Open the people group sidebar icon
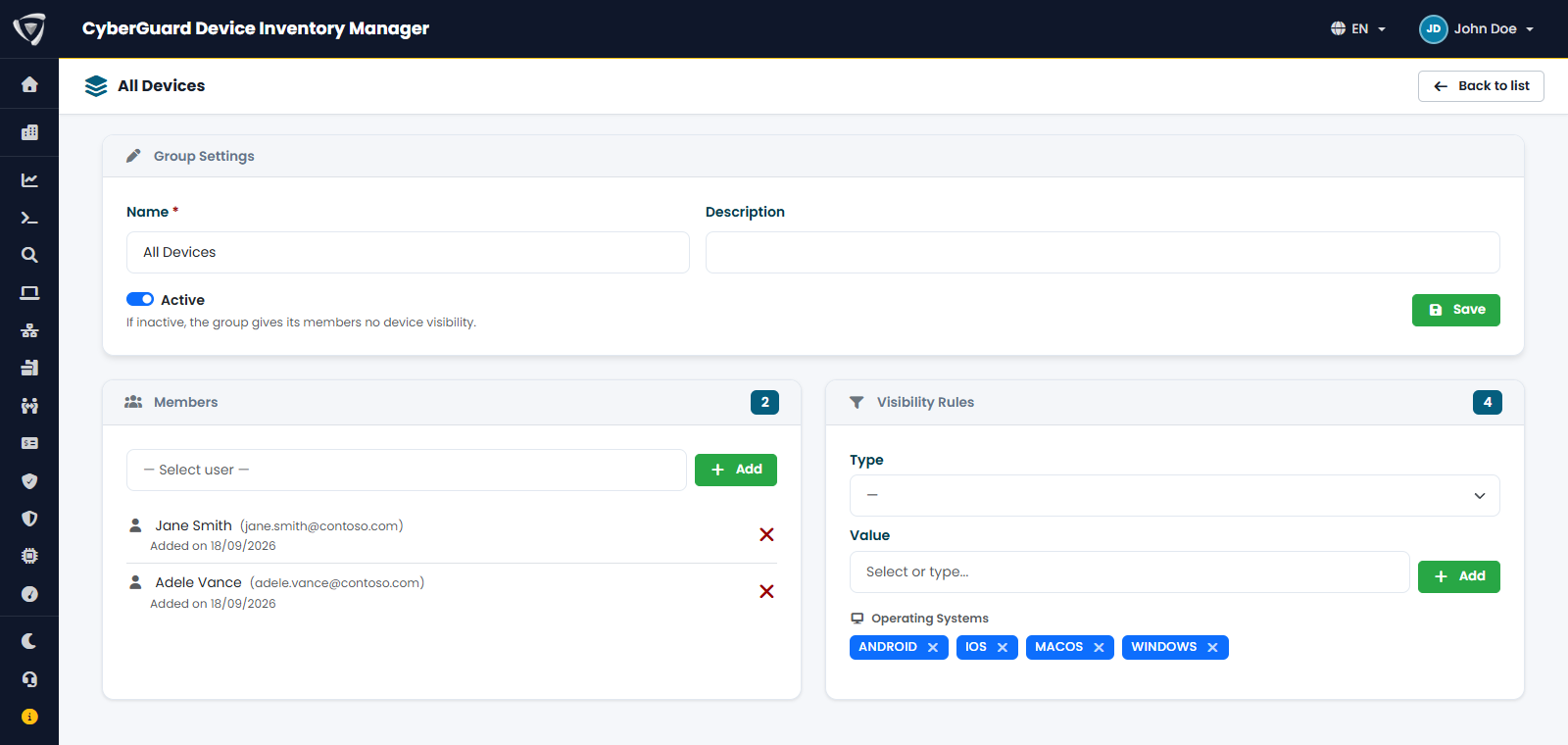1568x745 pixels. tap(29, 406)
